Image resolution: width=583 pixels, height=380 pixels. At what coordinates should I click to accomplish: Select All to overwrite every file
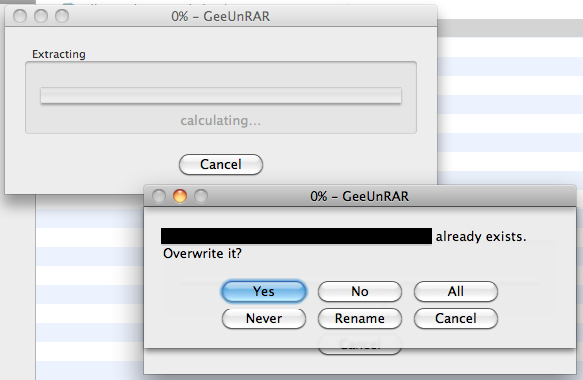point(455,291)
